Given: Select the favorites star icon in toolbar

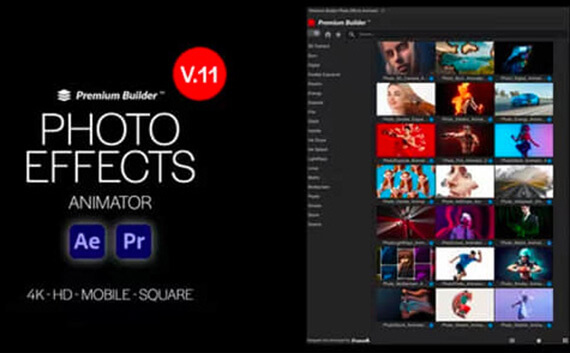Looking at the screenshot, I should 338,35.
